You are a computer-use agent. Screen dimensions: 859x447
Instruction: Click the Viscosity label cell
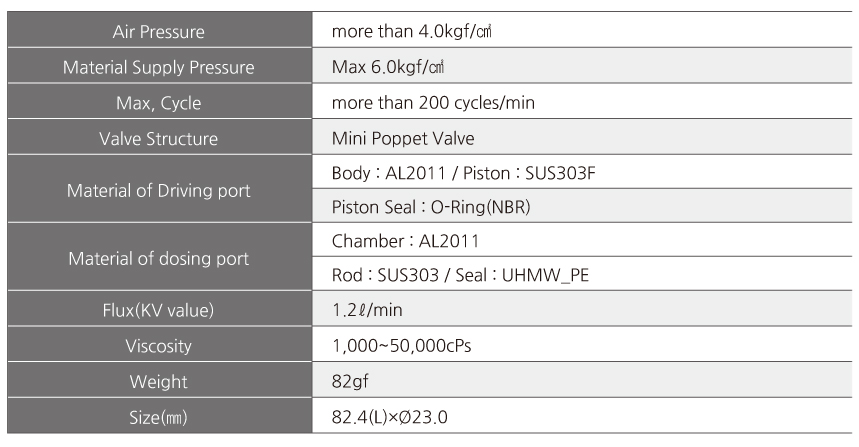(x=159, y=344)
